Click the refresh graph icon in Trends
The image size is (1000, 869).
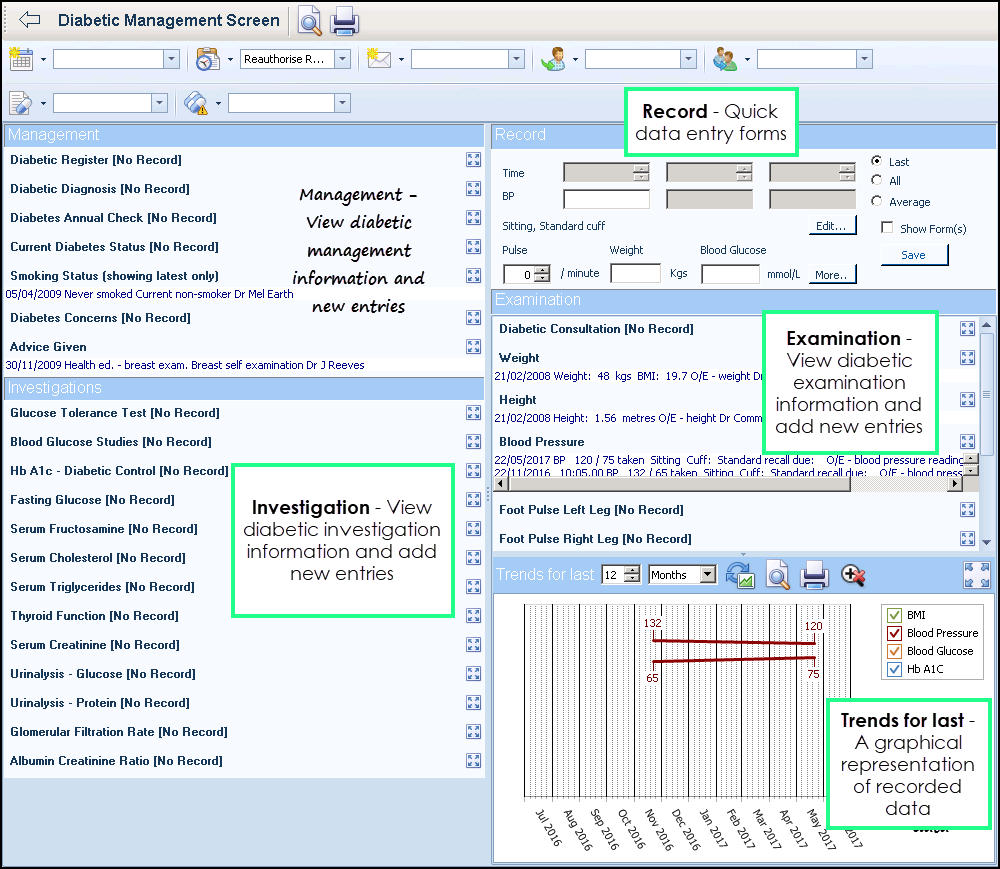[x=739, y=574]
